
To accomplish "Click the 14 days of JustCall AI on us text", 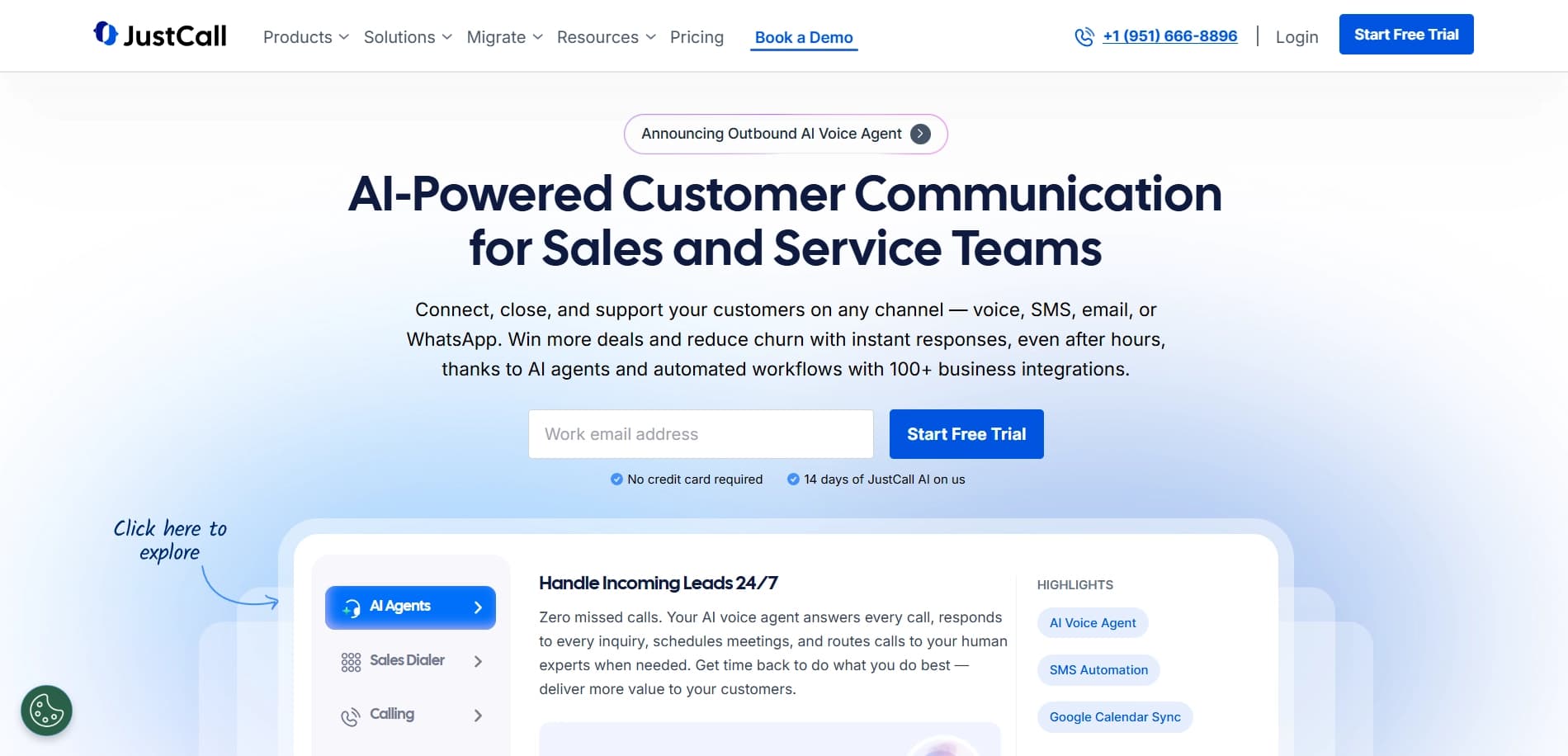I will click(885, 480).
